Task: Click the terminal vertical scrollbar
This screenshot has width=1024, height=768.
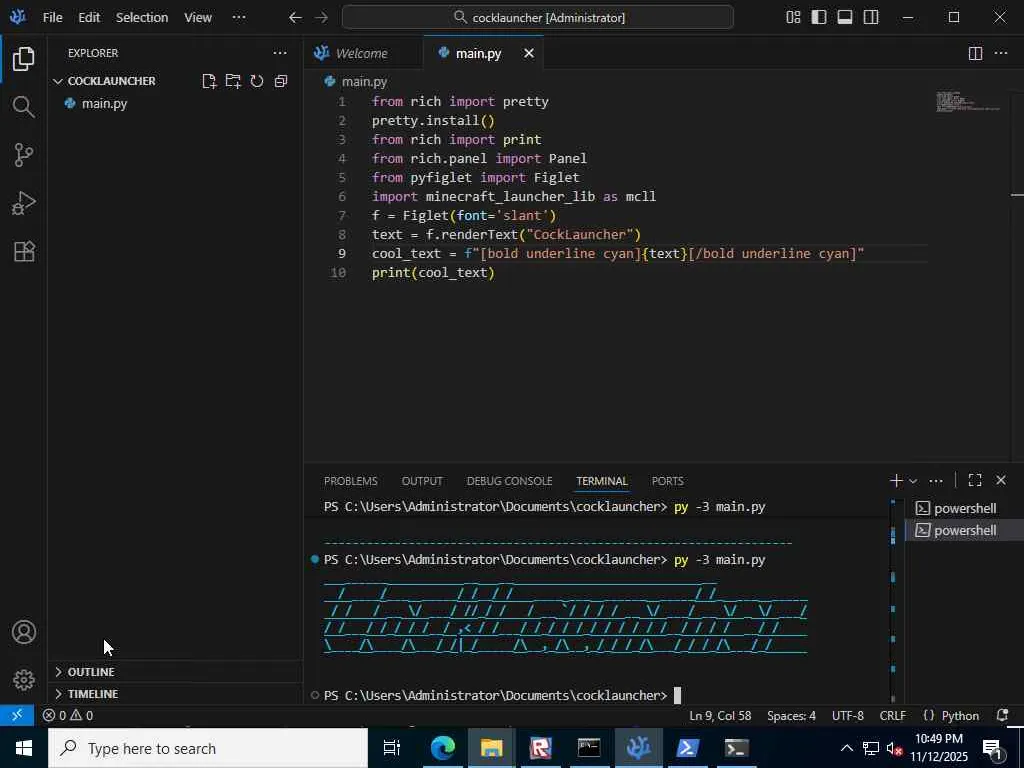Action: 893,601
